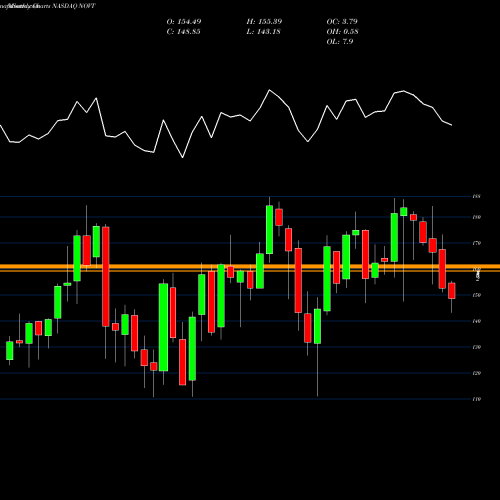Click the 140 price axis label
Viewport: 500px width, 500px height.
click(x=477, y=321)
